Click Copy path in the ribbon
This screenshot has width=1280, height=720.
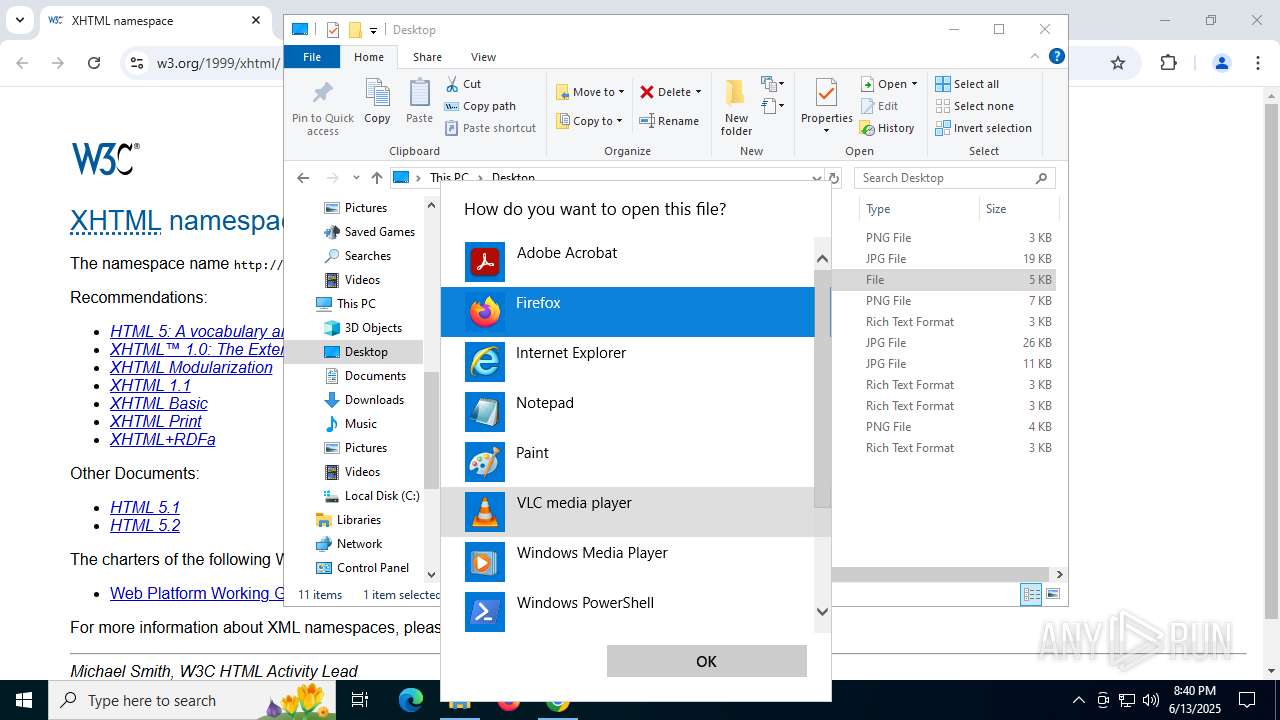coord(480,106)
